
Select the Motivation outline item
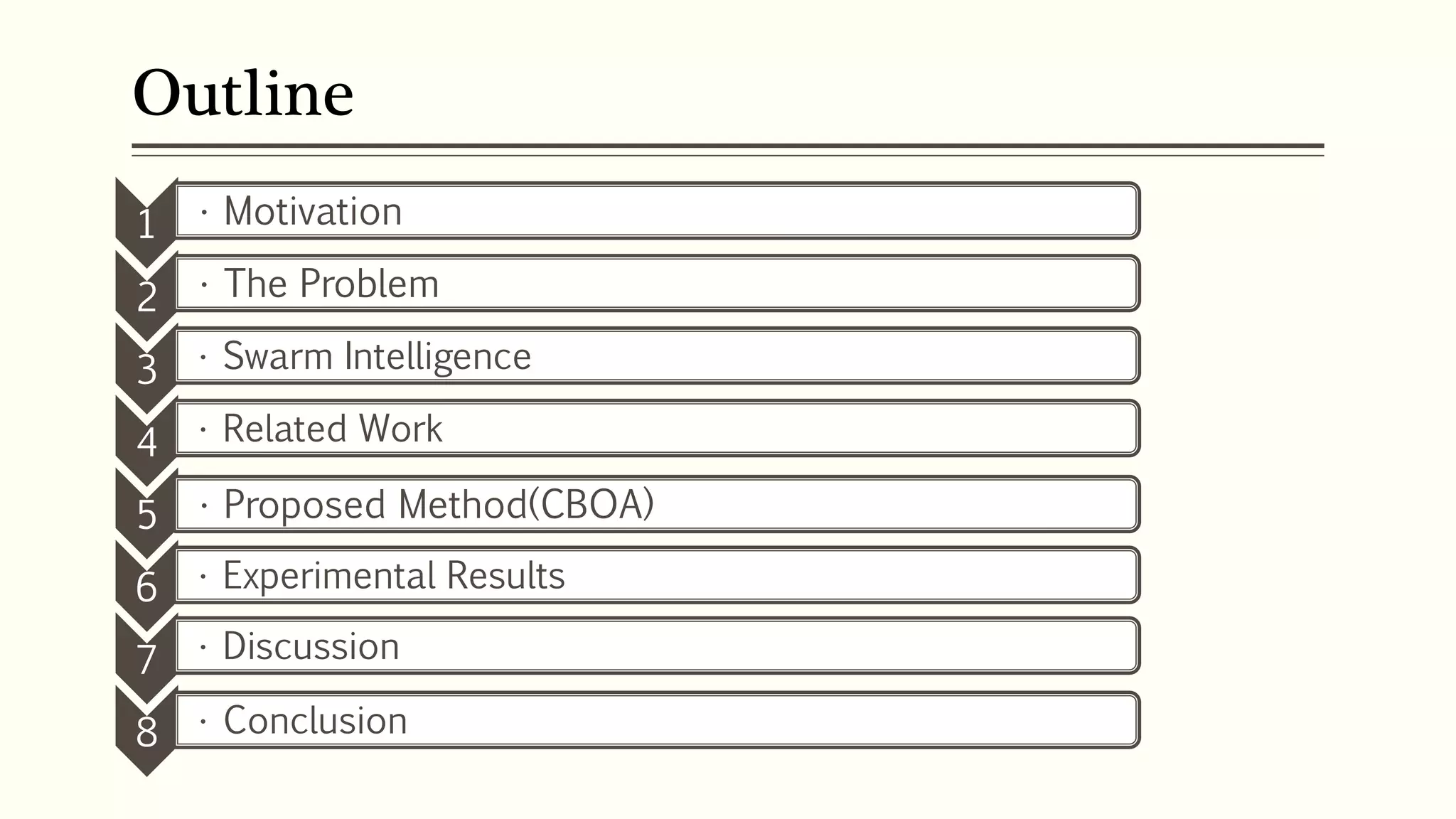[658, 210]
